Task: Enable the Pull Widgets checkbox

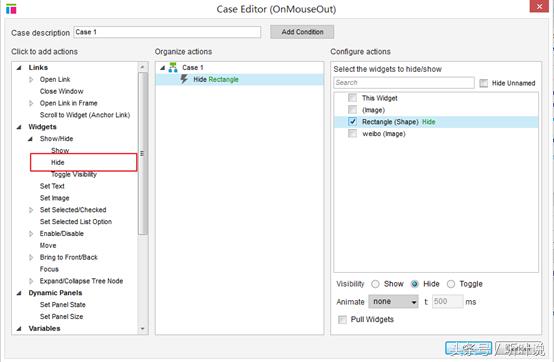Action: pos(342,320)
